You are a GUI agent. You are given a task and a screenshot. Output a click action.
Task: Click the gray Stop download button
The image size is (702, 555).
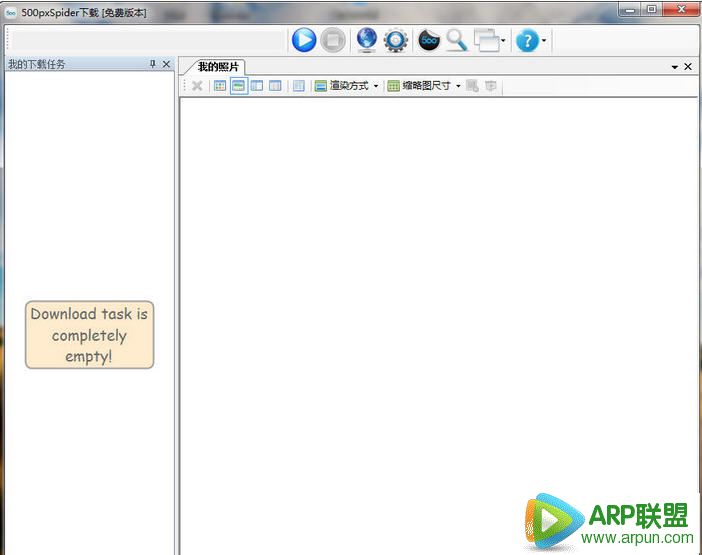click(x=333, y=40)
